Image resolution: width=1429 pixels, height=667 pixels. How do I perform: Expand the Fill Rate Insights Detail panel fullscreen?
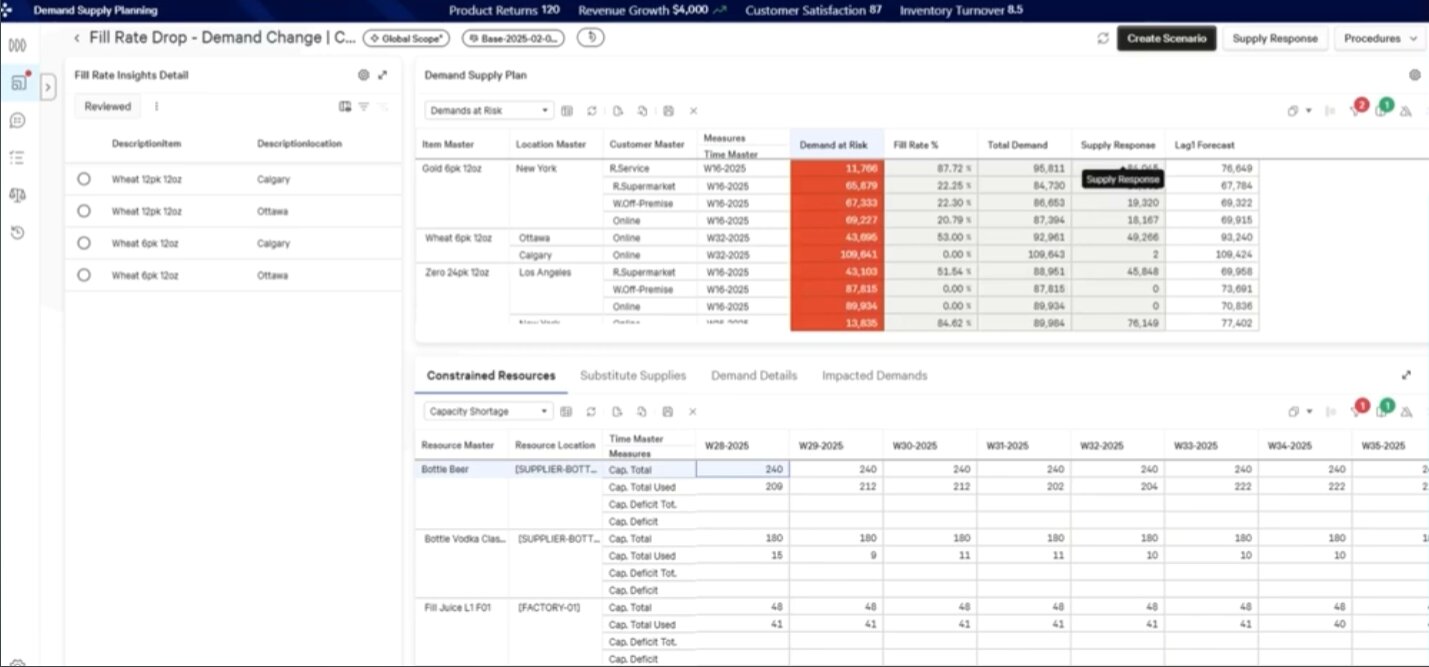(383, 75)
